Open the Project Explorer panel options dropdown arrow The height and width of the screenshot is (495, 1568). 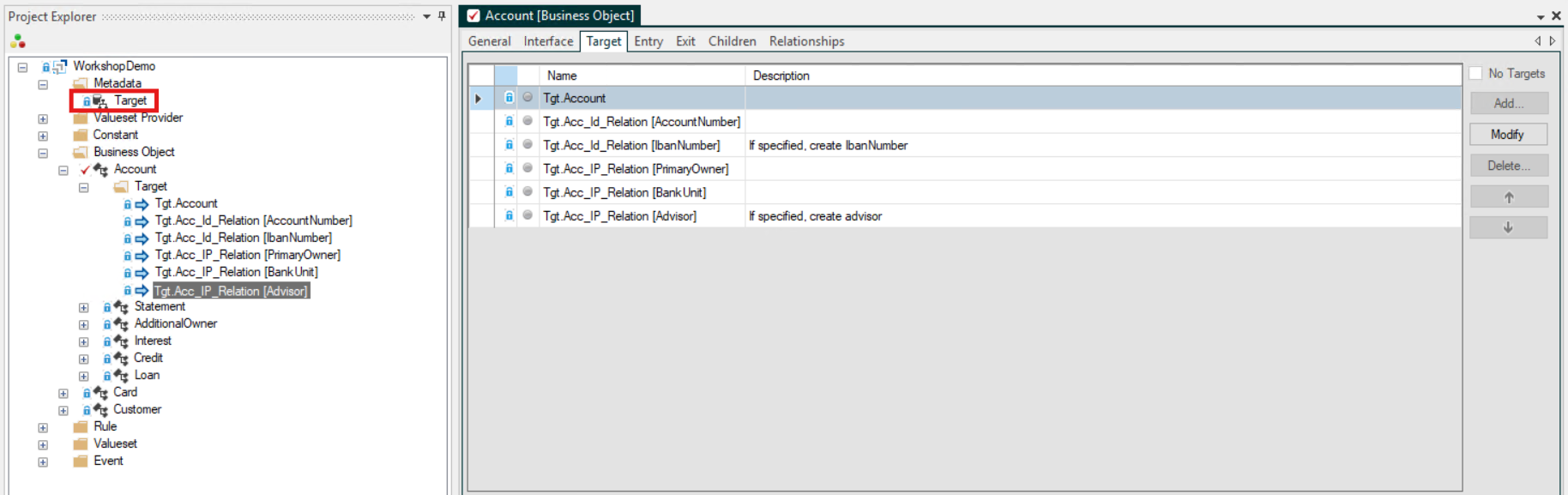(x=426, y=16)
